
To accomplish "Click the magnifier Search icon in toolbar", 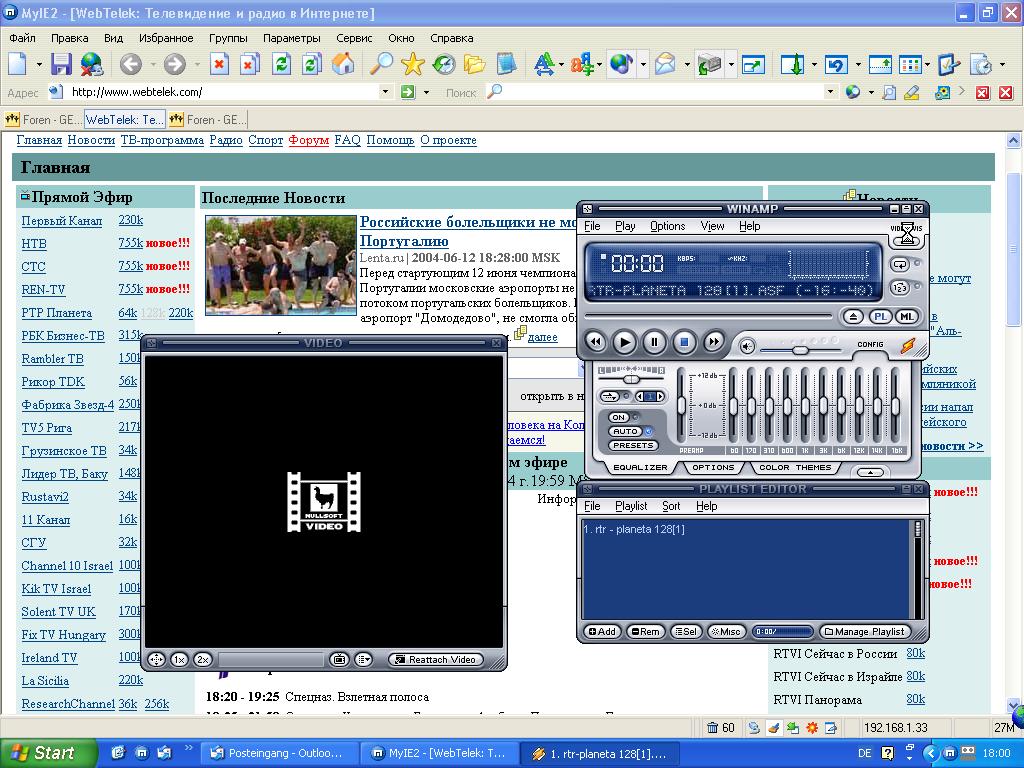I will (x=381, y=64).
